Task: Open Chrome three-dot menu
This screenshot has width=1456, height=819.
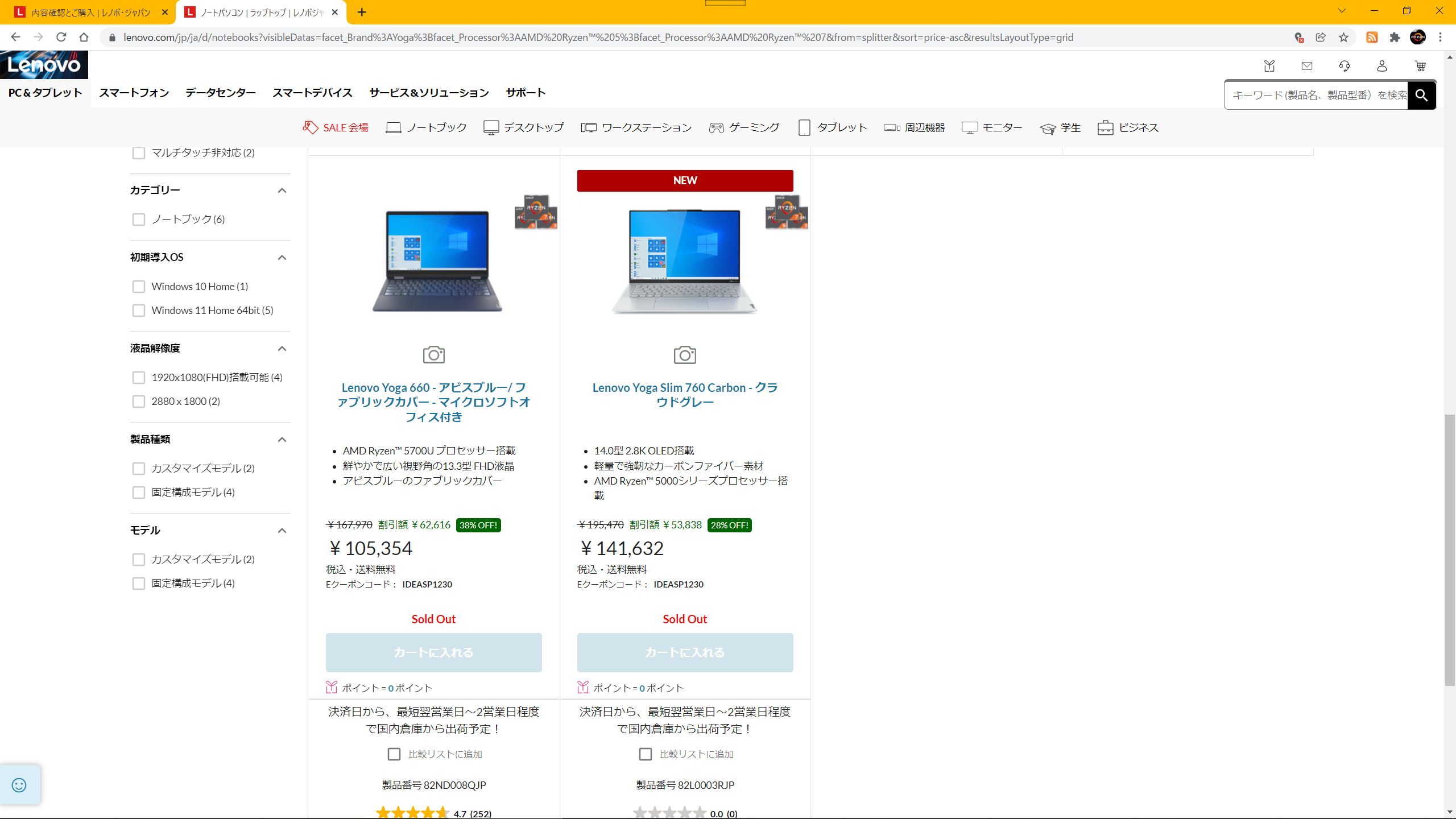Action: click(1440, 38)
